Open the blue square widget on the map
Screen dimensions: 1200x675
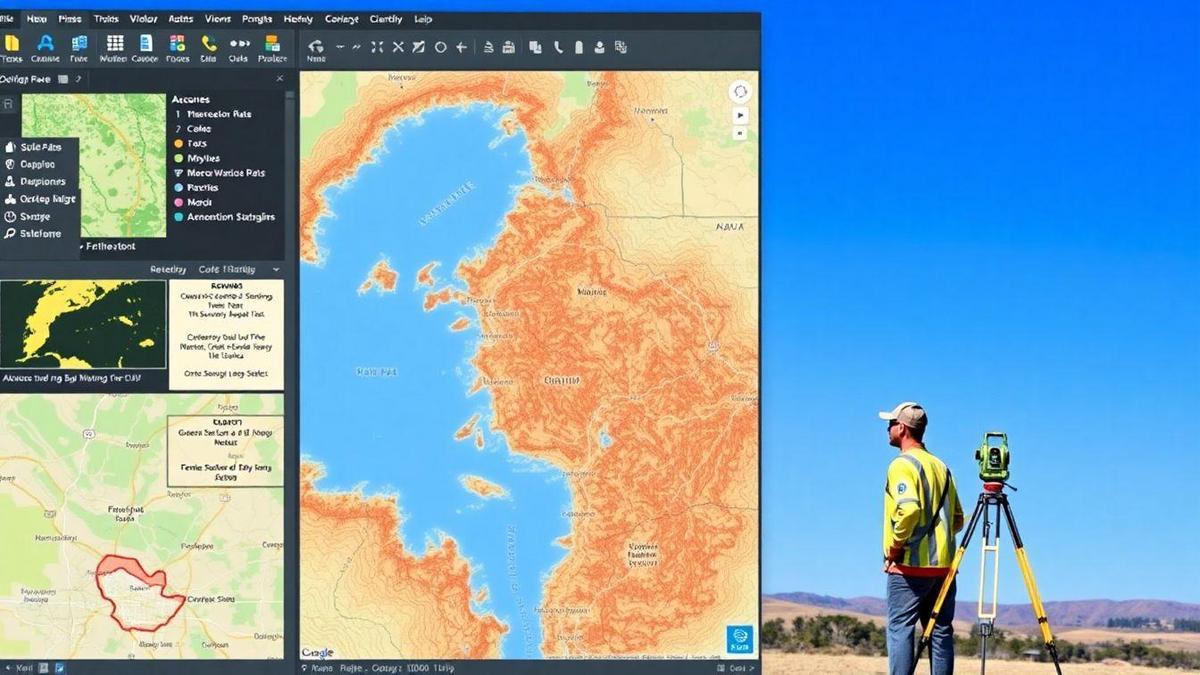739,638
